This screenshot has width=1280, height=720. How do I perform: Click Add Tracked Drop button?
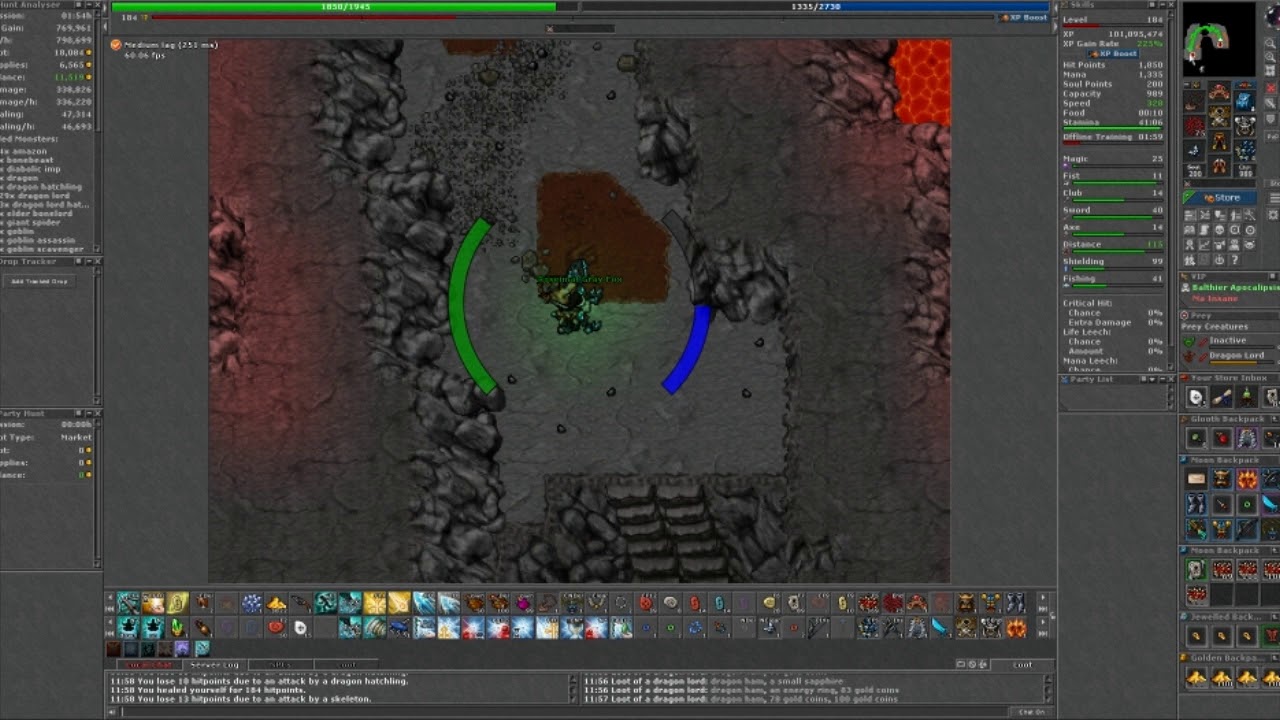point(39,281)
